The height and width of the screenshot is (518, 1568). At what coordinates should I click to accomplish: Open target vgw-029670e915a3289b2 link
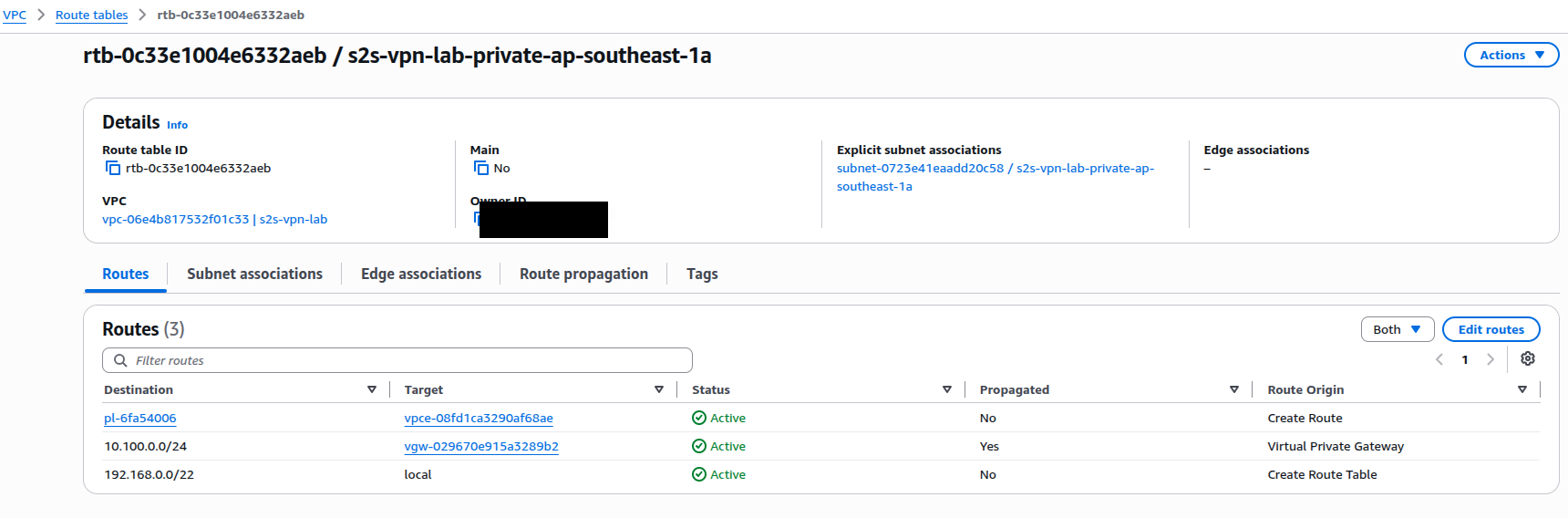point(481,446)
